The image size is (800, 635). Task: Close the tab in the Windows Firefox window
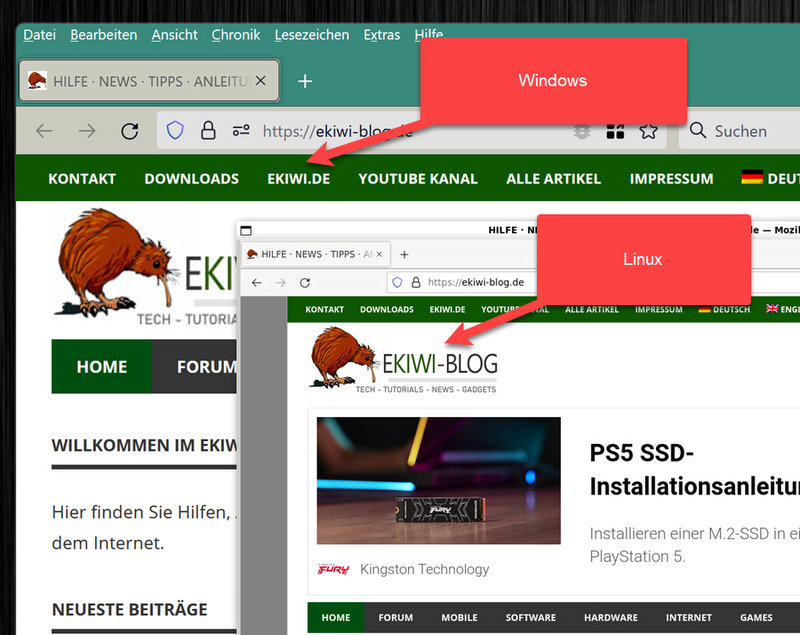[x=261, y=81]
